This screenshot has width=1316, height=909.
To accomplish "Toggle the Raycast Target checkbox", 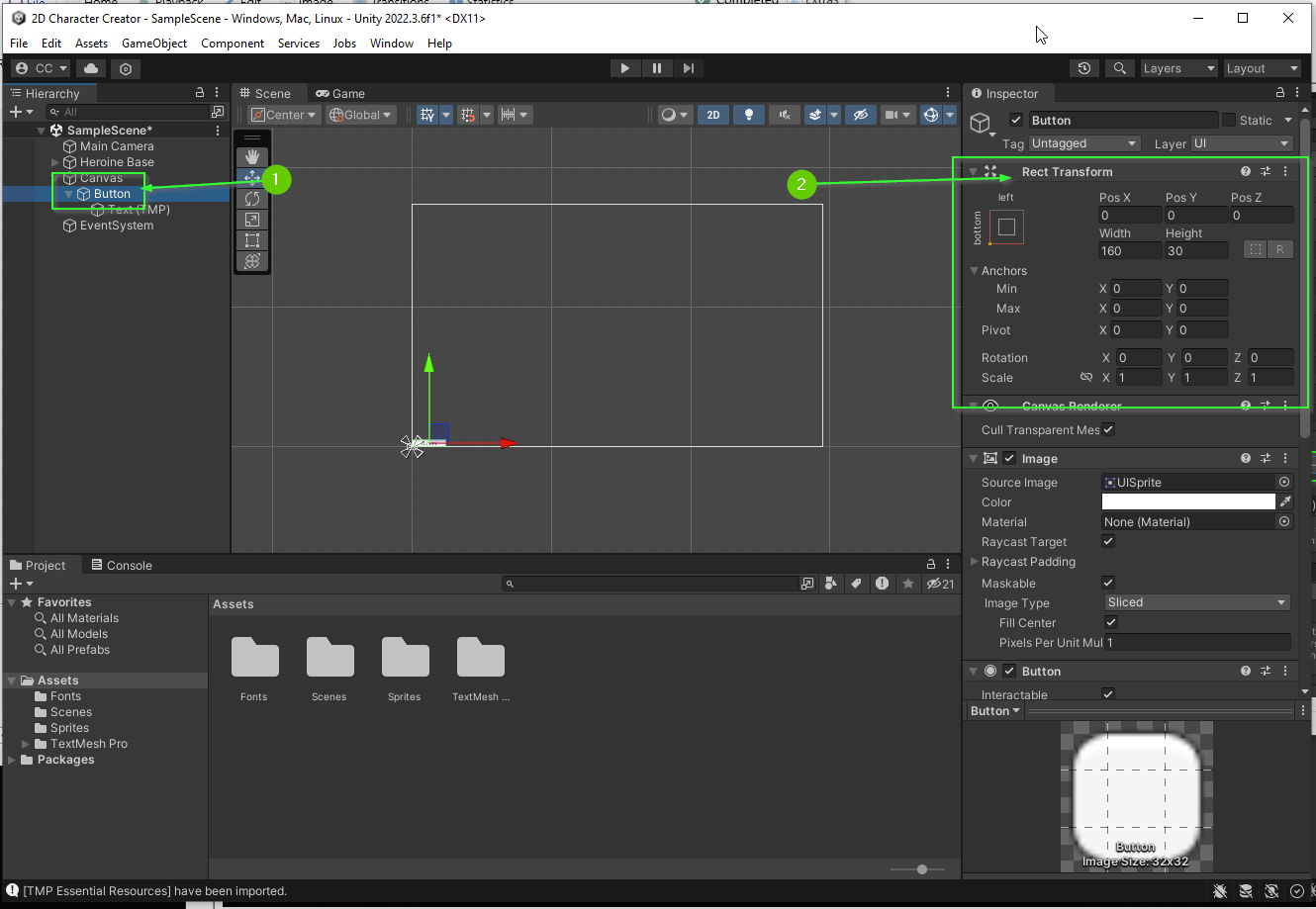I will pyautogui.click(x=1108, y=541).
